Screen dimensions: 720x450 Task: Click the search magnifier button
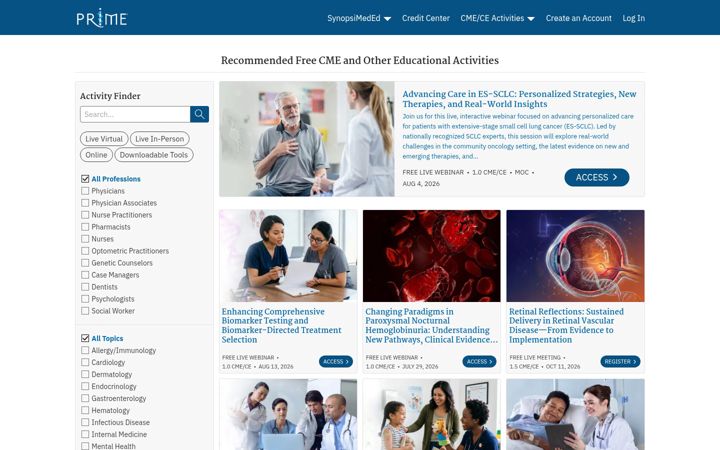click(x=199, y=114)
